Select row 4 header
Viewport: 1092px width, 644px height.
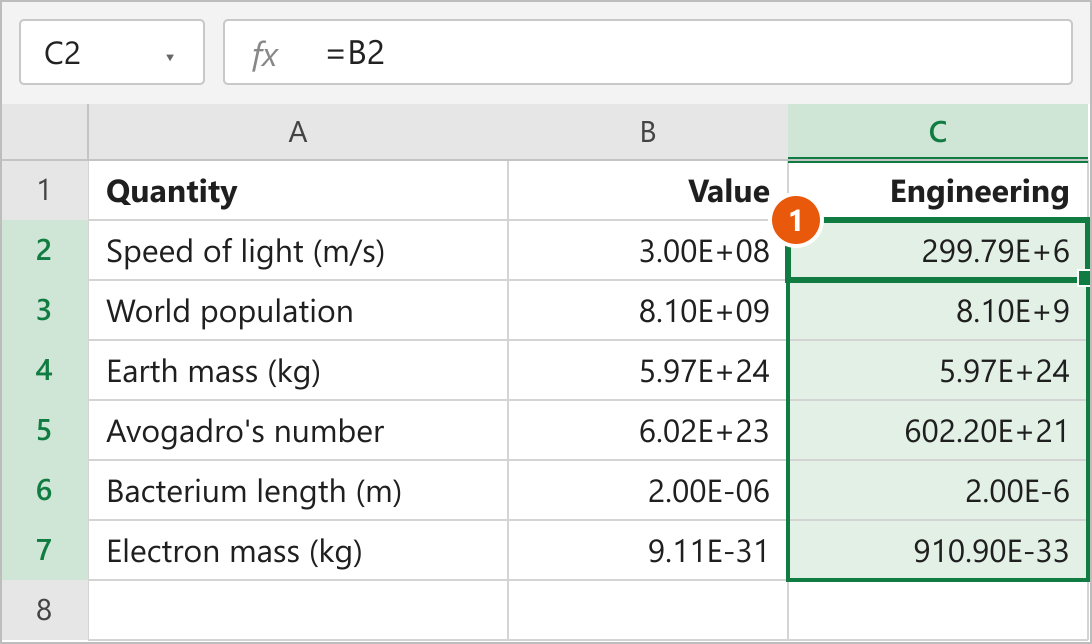(45, 370)
